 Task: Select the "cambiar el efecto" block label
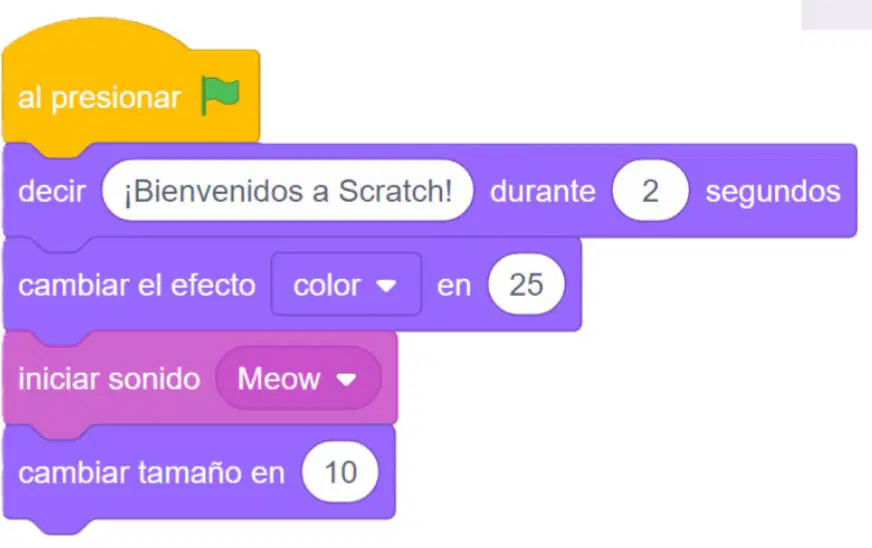pos(137,285)
